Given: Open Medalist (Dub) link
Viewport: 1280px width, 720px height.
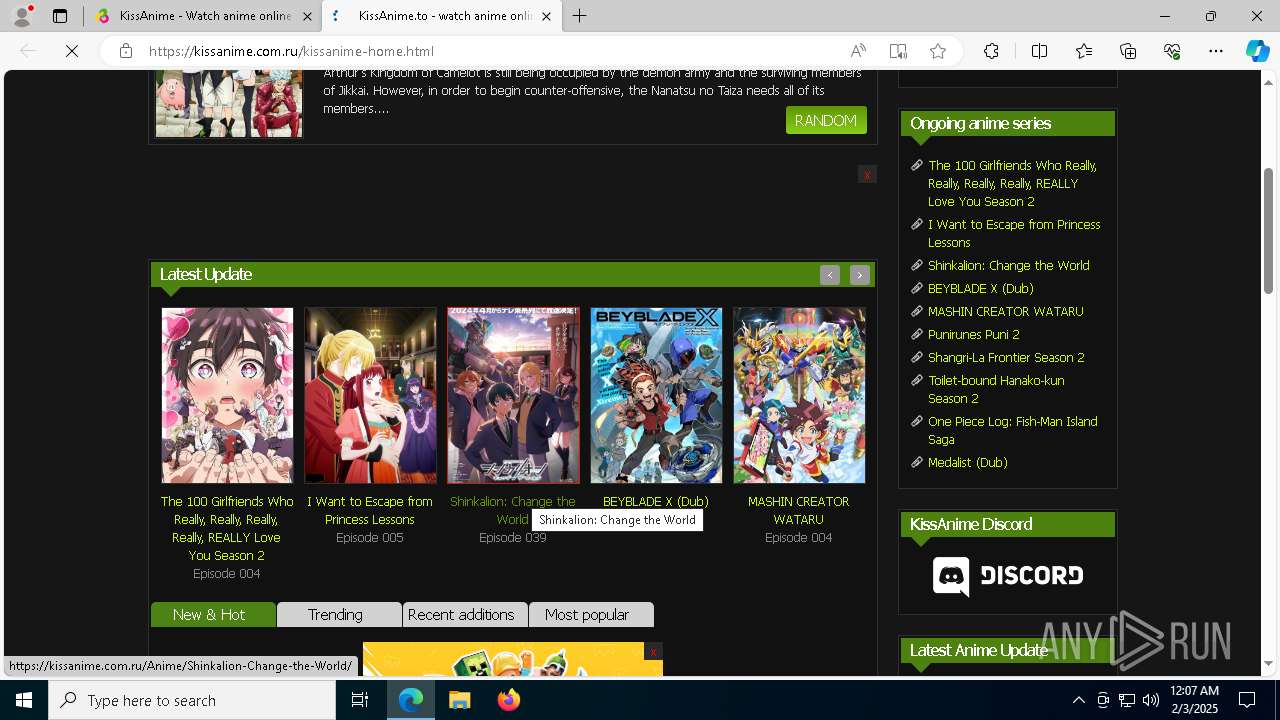Looking at the screenshot, I should (967, 462).
